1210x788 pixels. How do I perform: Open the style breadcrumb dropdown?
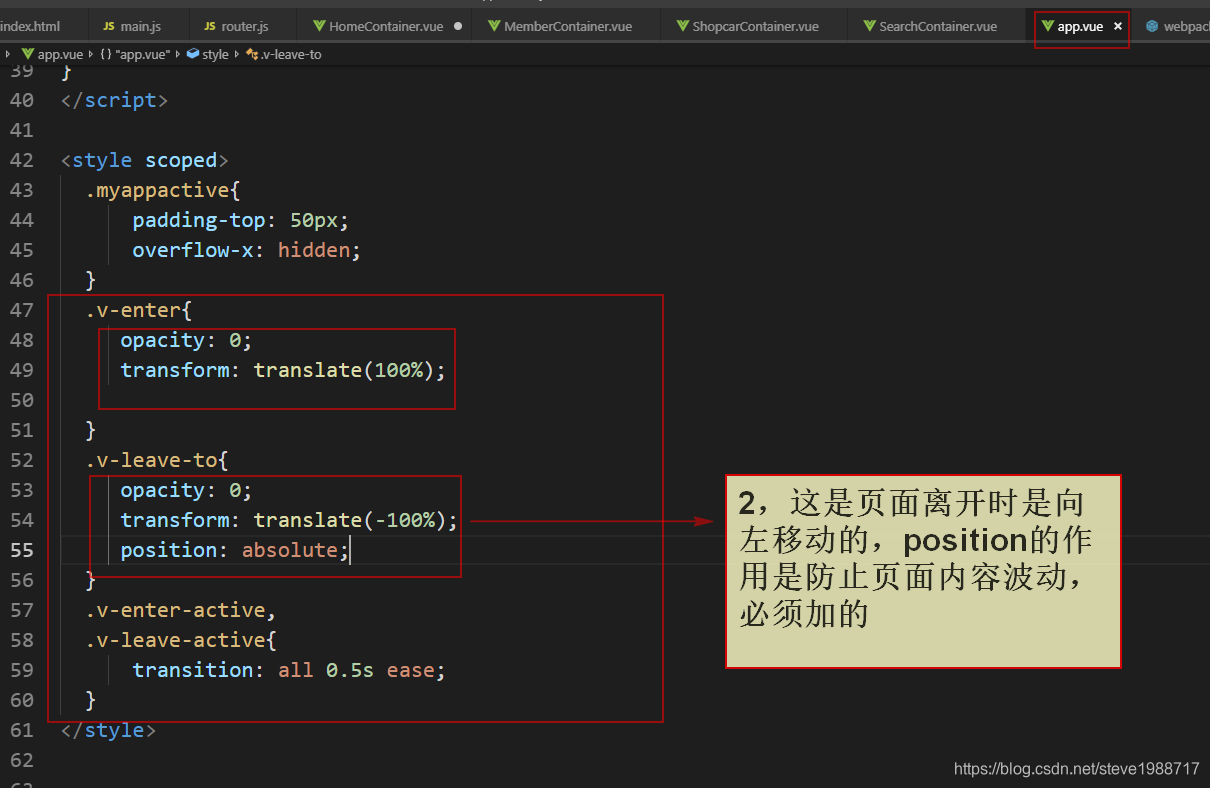click(215, 54)
